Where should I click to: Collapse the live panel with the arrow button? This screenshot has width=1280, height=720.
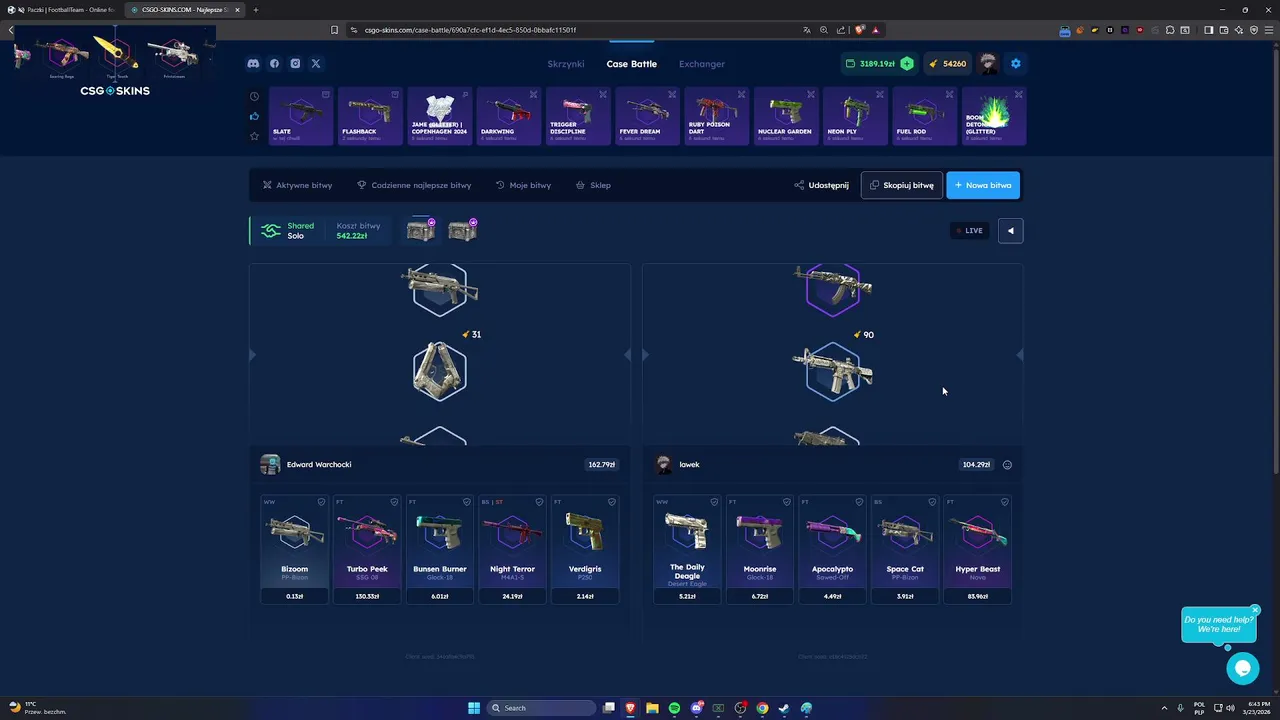pyautogui.click(x=1010, y=231)
